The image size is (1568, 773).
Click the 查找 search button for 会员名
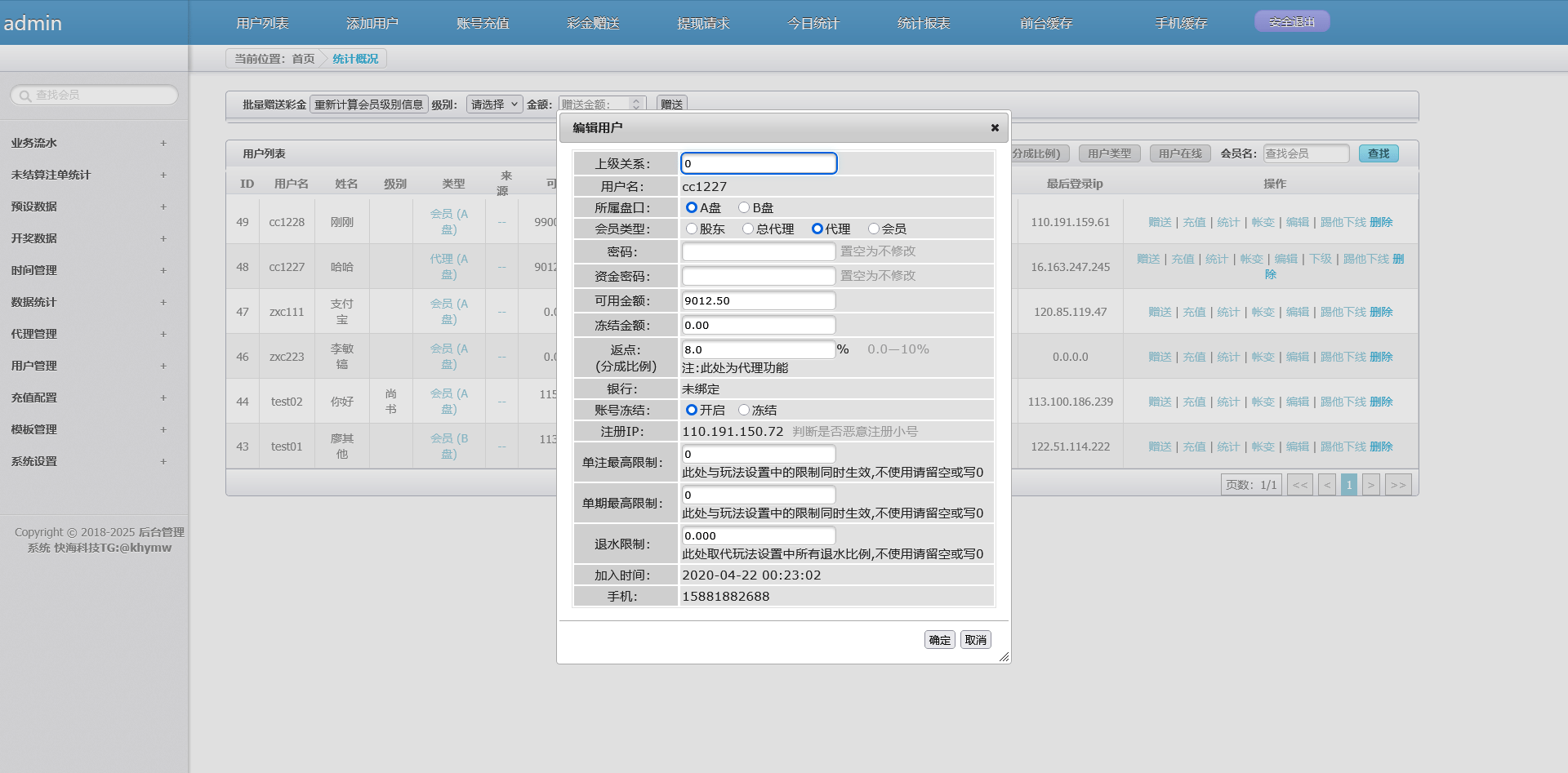pyautogui.click(x=1379, y=153)
